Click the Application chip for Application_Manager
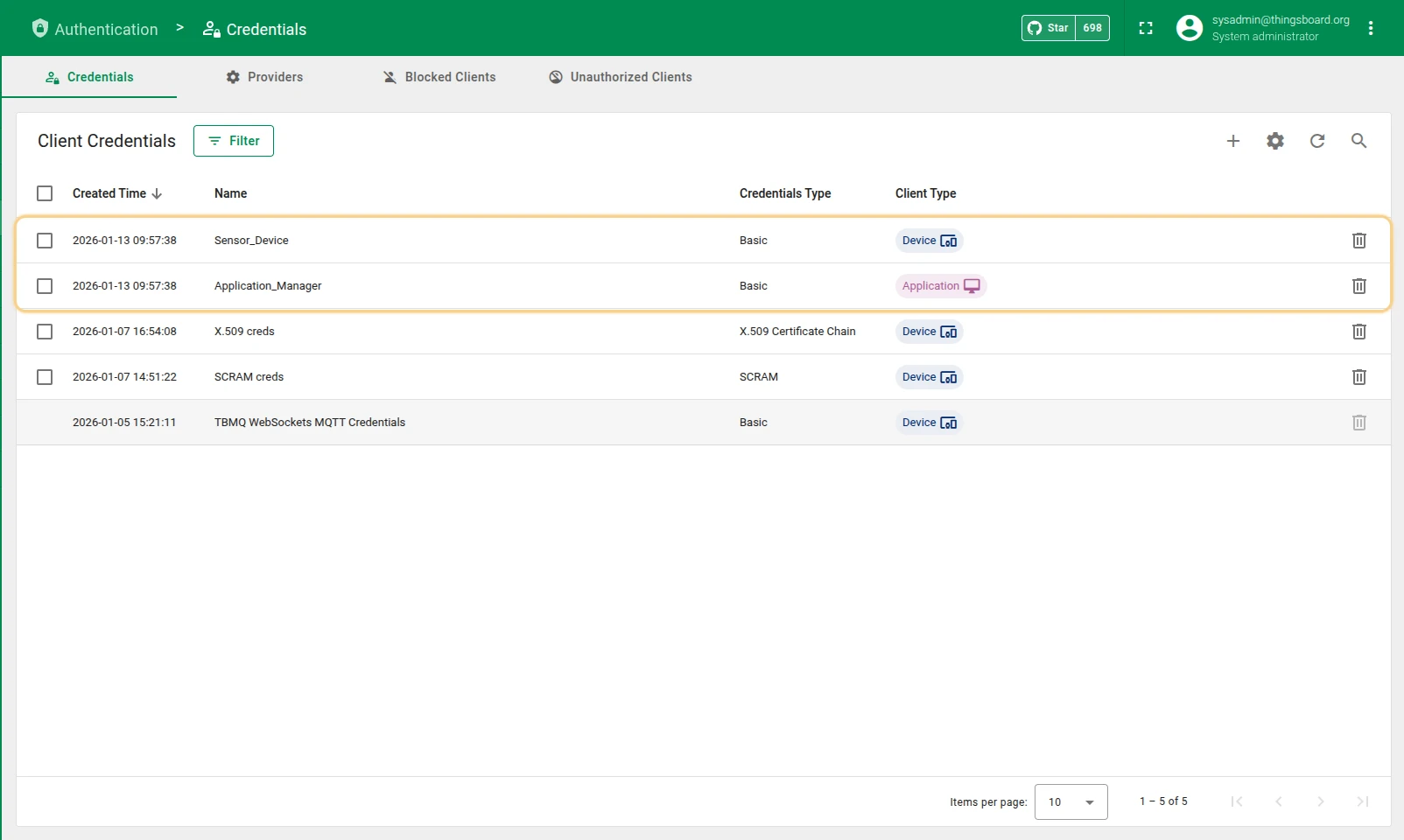 [x=941, y=286]
